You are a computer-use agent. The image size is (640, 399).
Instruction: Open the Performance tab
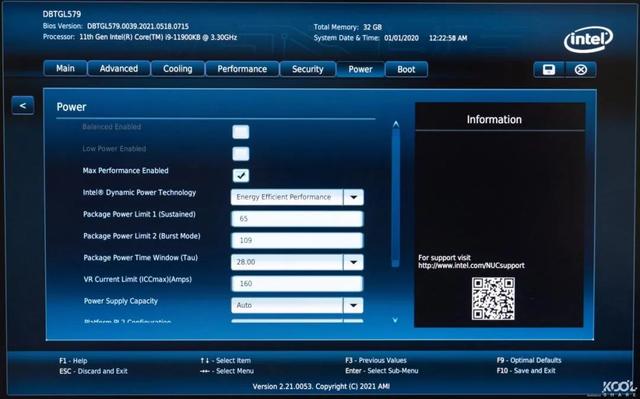click(242, 69)
